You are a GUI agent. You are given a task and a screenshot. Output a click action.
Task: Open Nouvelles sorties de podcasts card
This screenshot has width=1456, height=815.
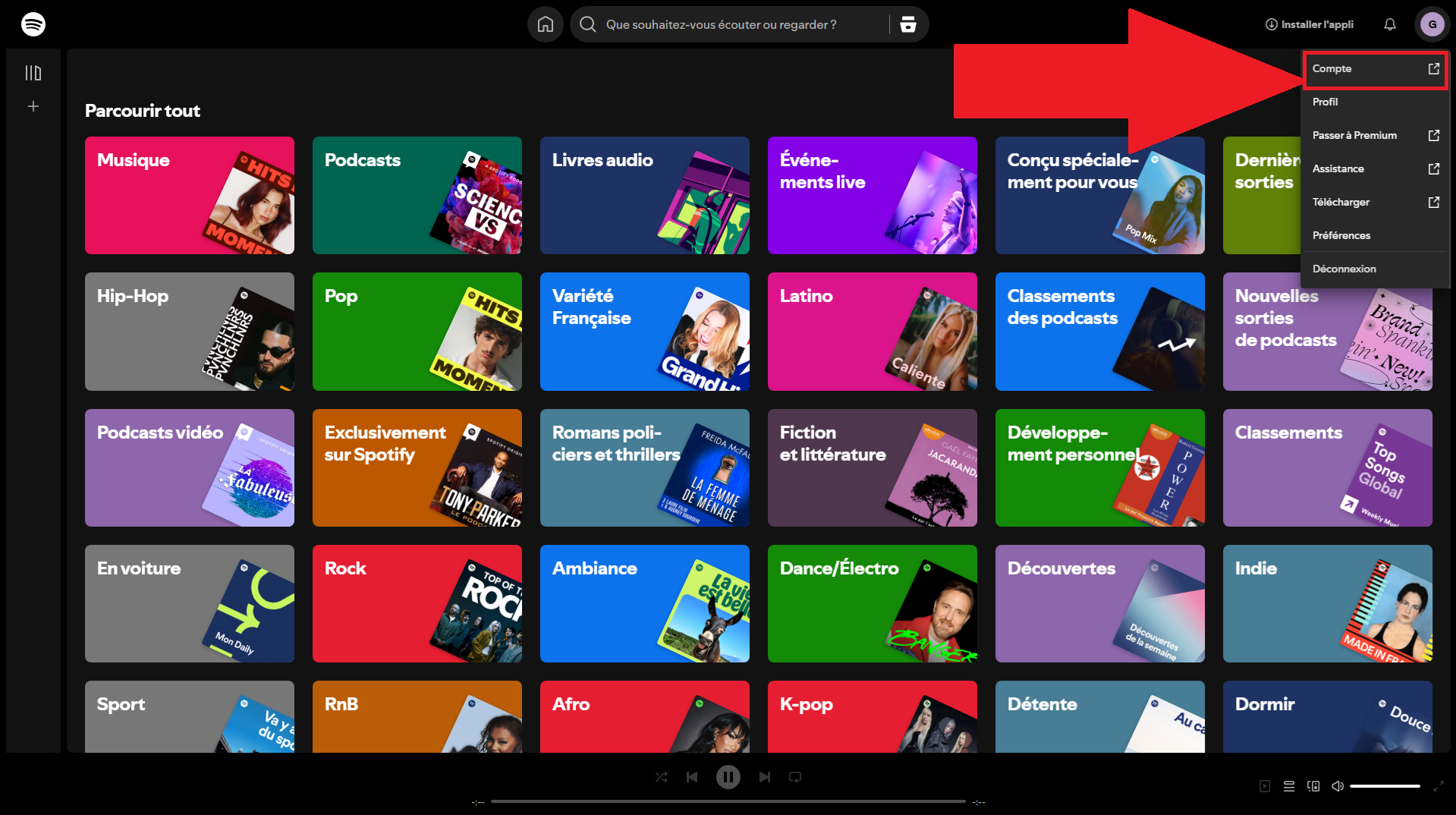click(1328, 340)
